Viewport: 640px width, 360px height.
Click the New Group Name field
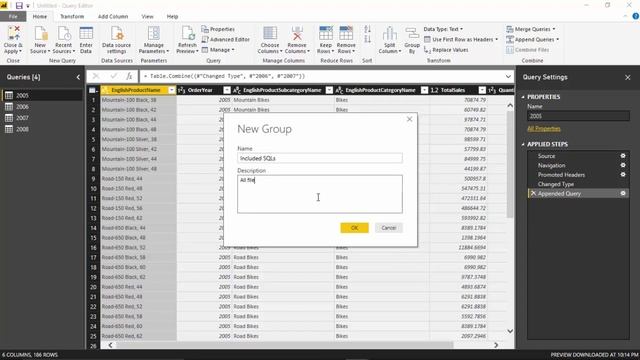pos(320,158)
